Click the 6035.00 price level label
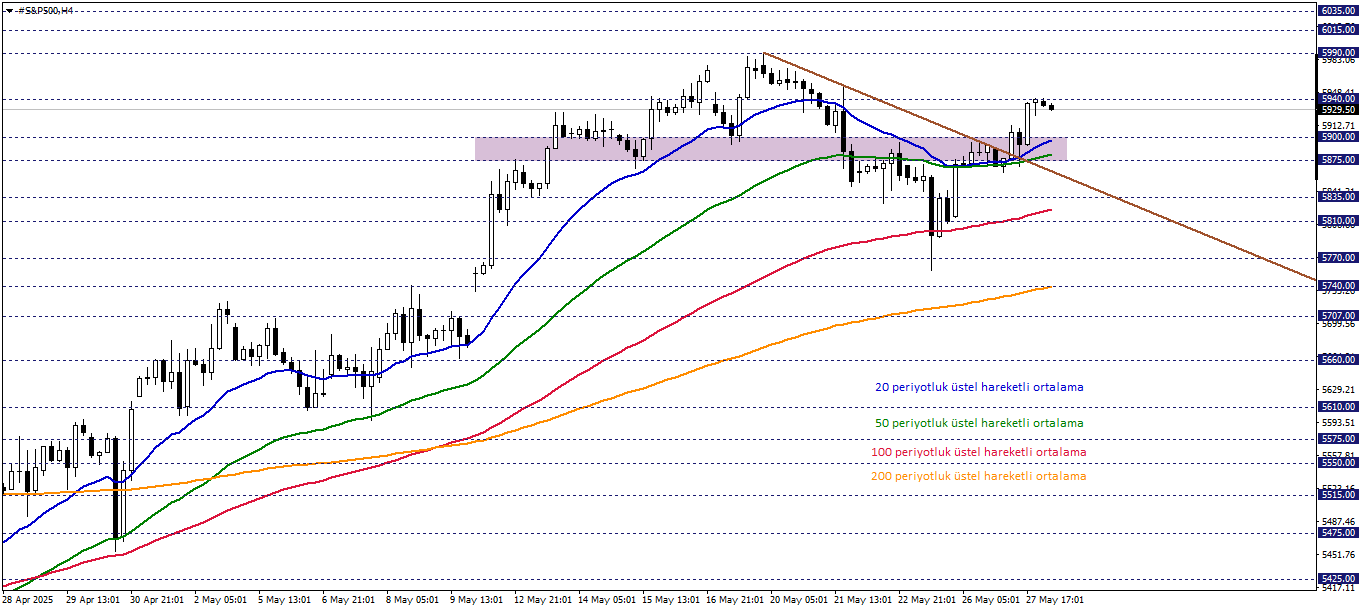 coord(1338,11)
